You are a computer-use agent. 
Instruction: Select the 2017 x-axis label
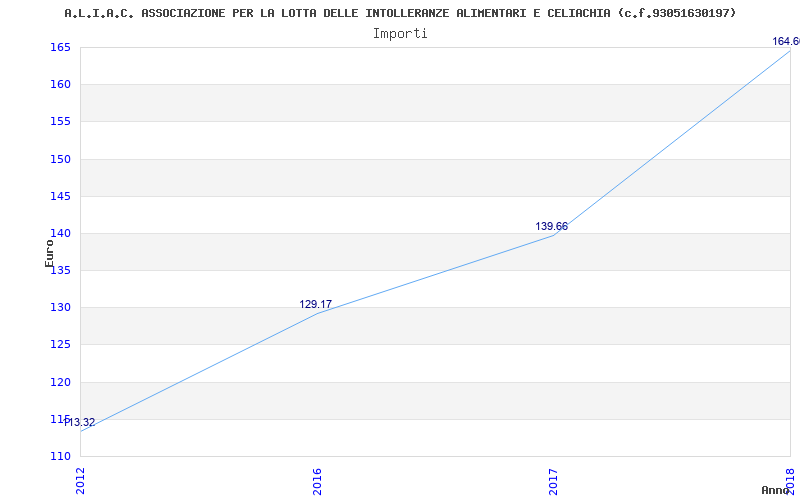554,481
